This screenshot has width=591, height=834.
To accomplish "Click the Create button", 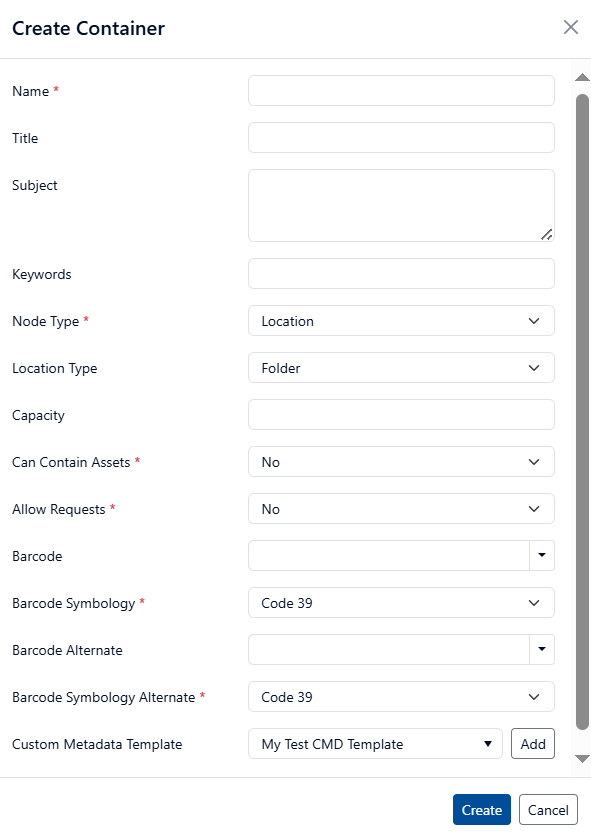I will [x=482, y=810].
